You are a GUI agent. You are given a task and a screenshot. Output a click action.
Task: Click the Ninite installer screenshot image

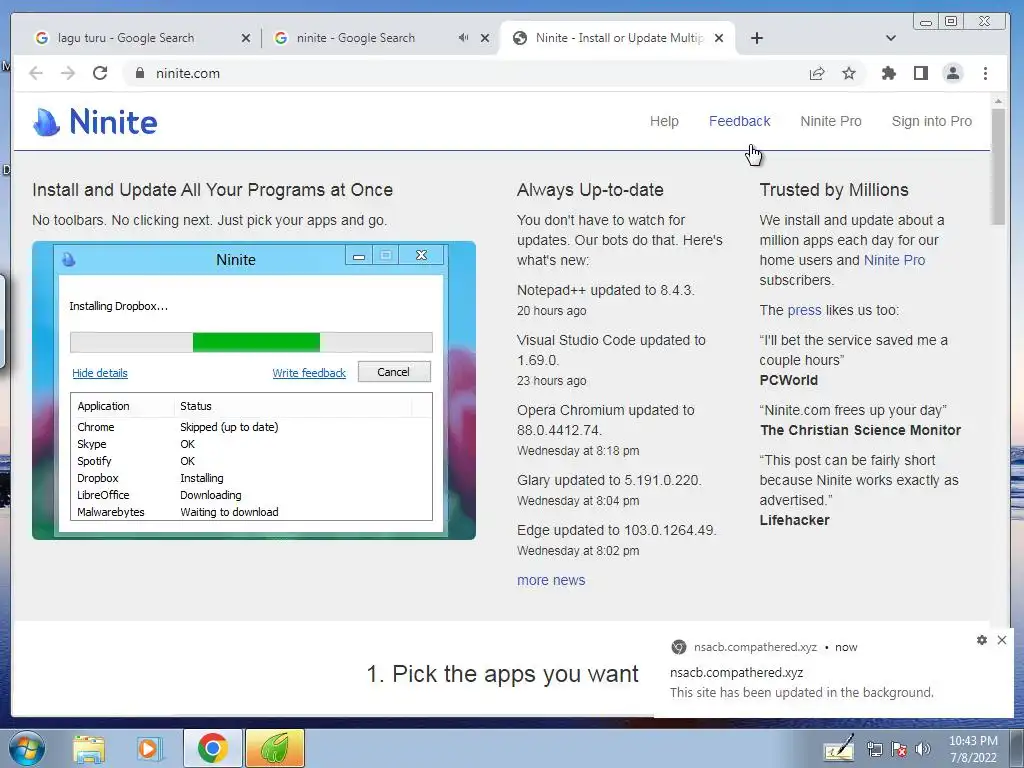pyautogui.click(x=253, y=391)
